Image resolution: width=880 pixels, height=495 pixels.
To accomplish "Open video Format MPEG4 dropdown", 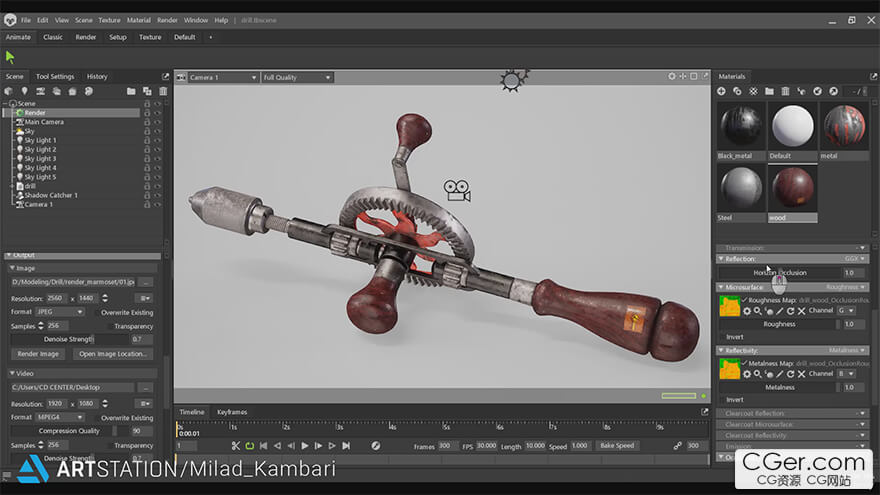I will click(x=59, y=418).
